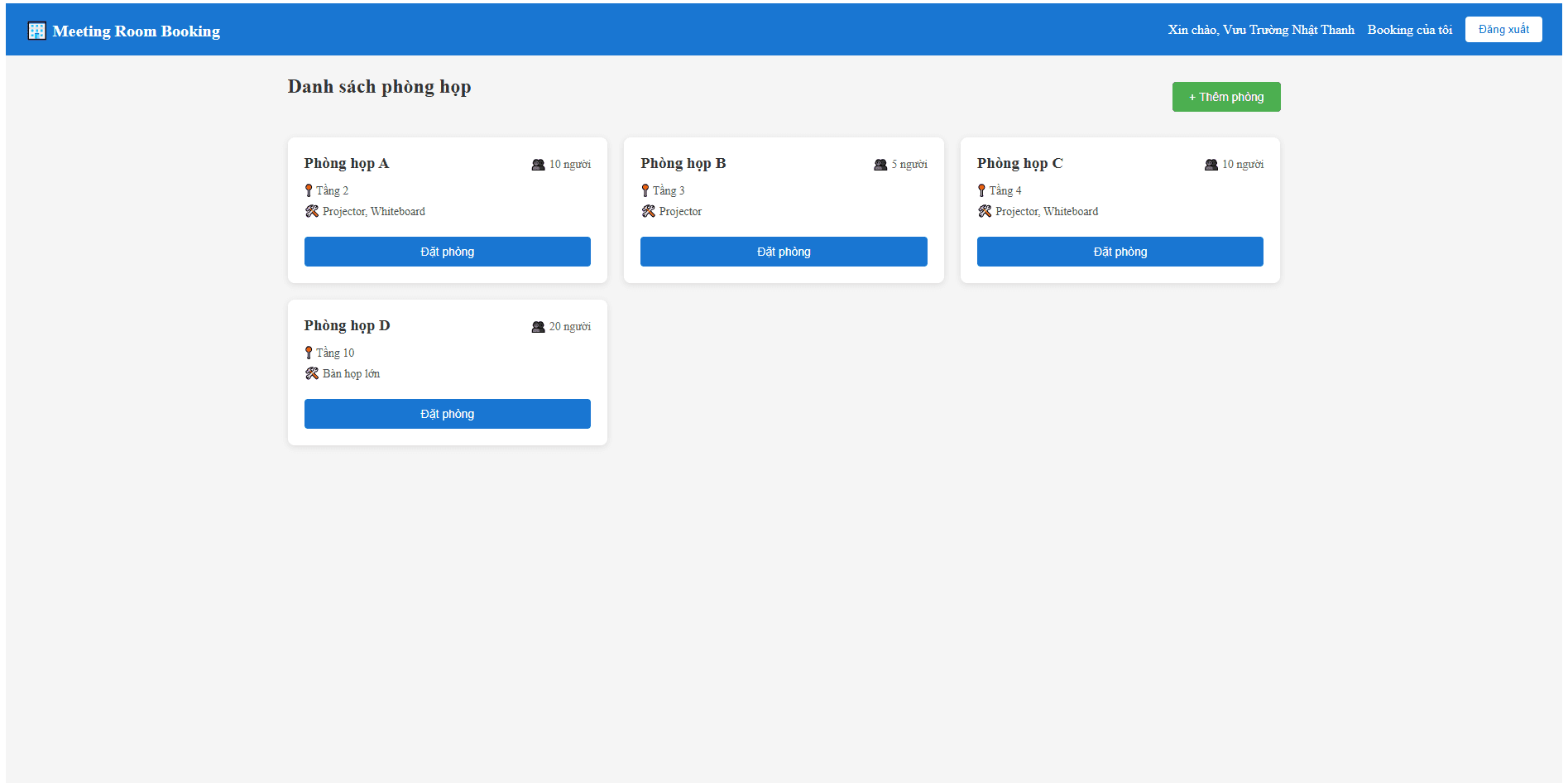1568x783 pixels.
Task: Click the capacity people icon for Phòng họp B
Action: click(x=880, y=165)
